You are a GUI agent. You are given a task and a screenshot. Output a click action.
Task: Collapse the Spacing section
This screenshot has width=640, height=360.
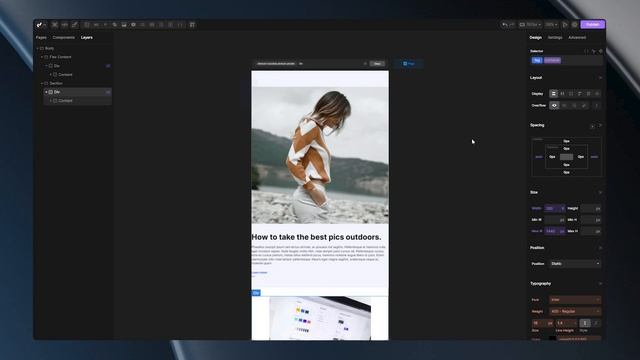pyautogui.click(x=600, y=125)
